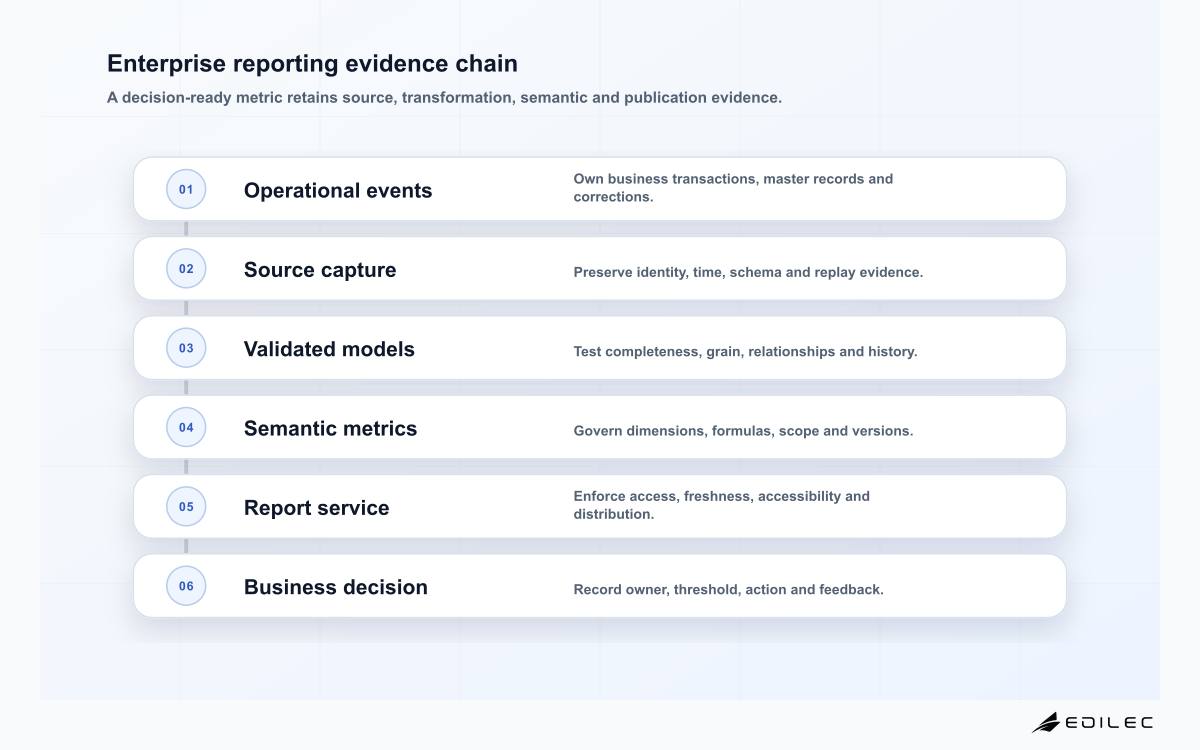Click the 05 step number badge
Screen dimensions: 1200x750
point(186,506)
